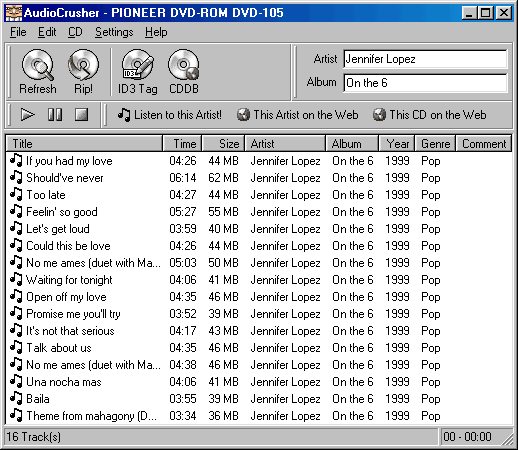Screen dimensions: 518x450
Task: Click note icon beside Could this be love
Action: click(x=16, y=245)
